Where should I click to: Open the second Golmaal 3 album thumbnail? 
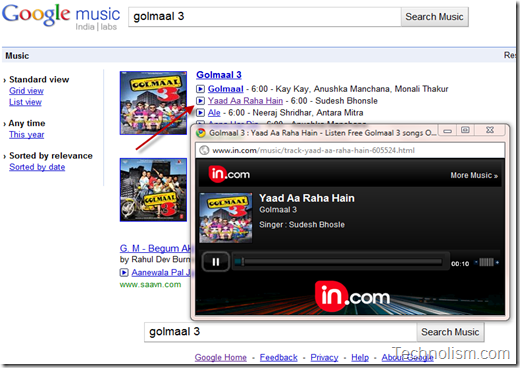point(153,190)
